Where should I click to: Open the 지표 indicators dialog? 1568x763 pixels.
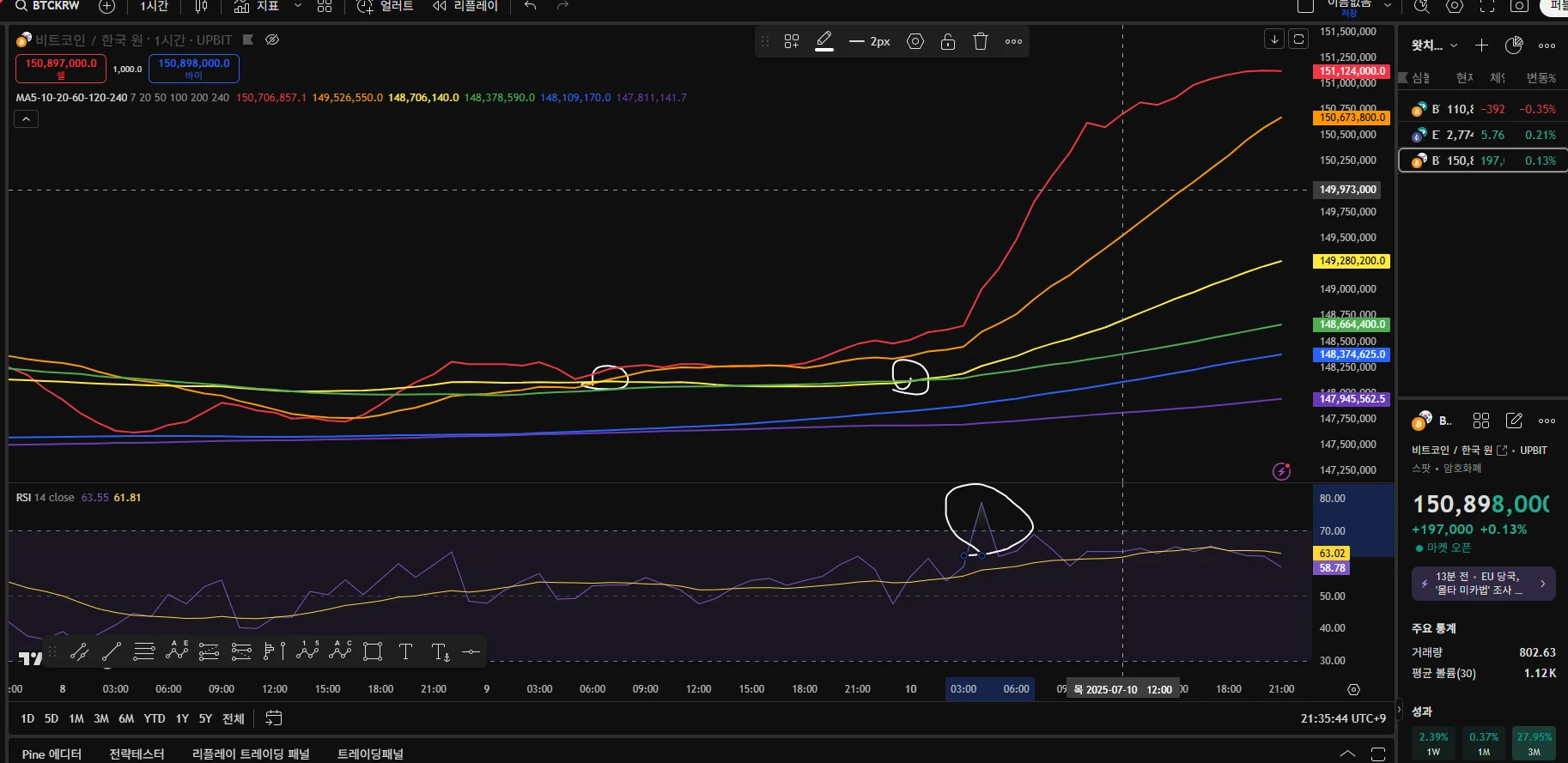tap(256, 6)
